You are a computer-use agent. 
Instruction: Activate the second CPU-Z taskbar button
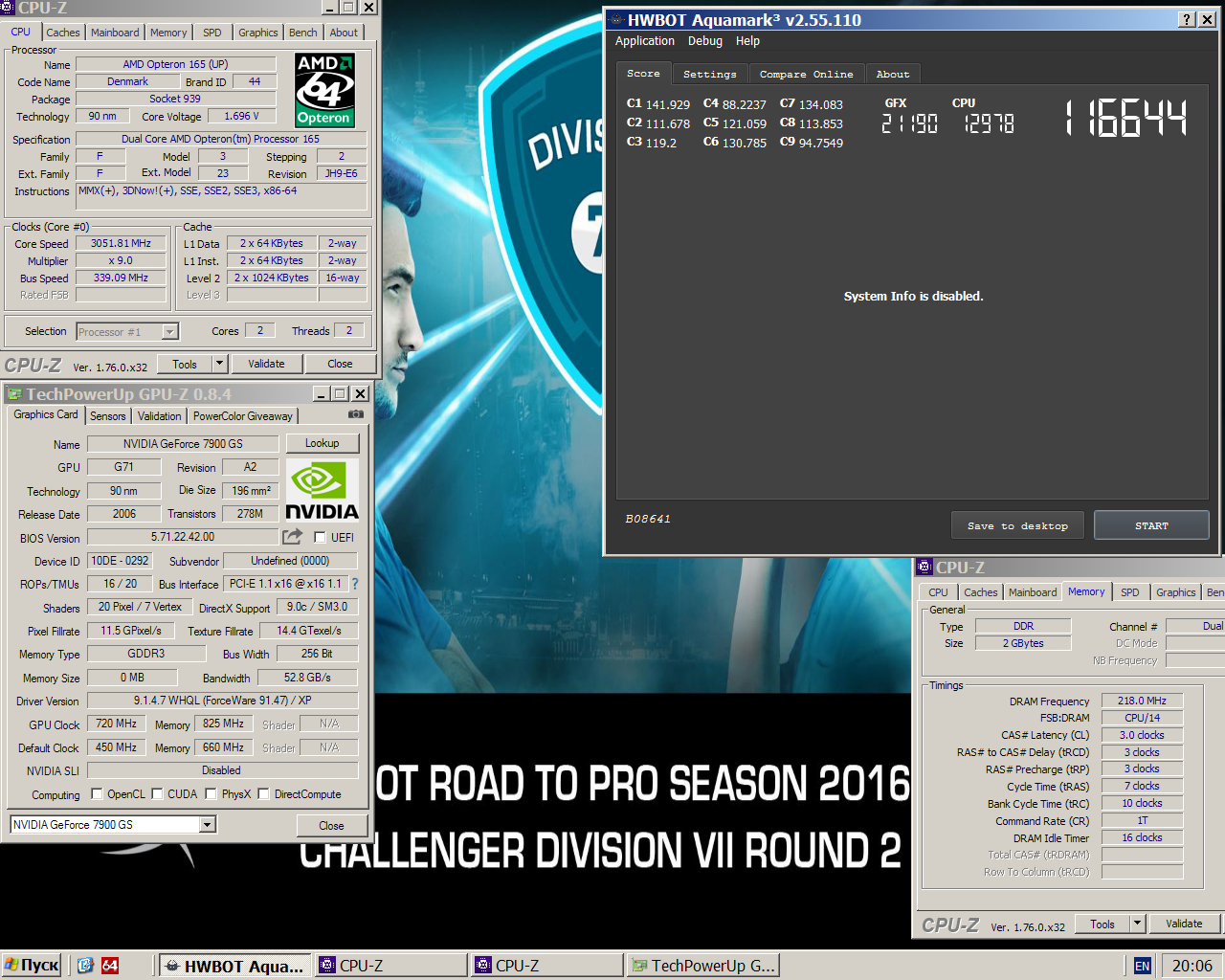tap(547, 966)
